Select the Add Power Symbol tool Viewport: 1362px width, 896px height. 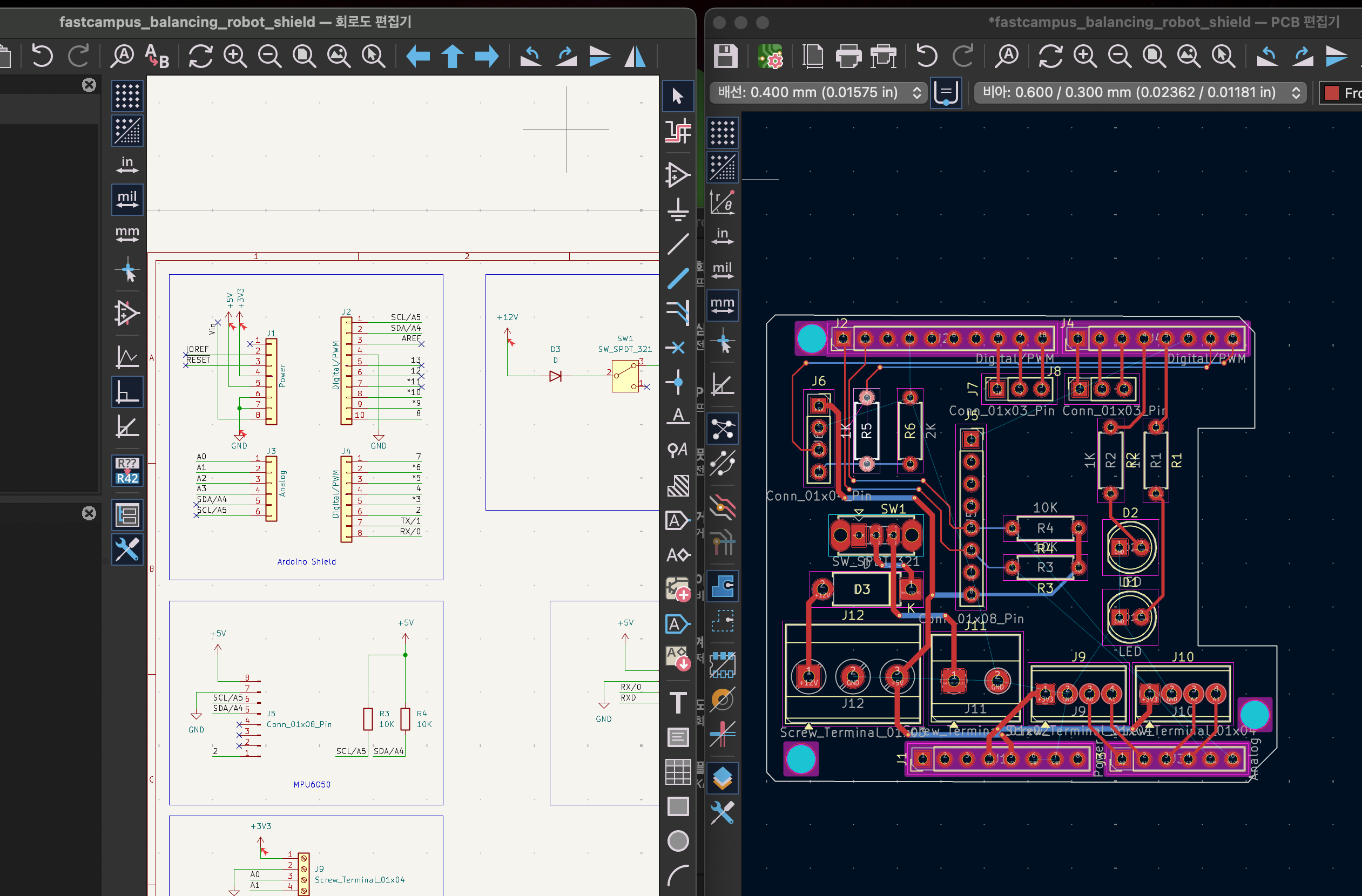[x=678, y=209]
